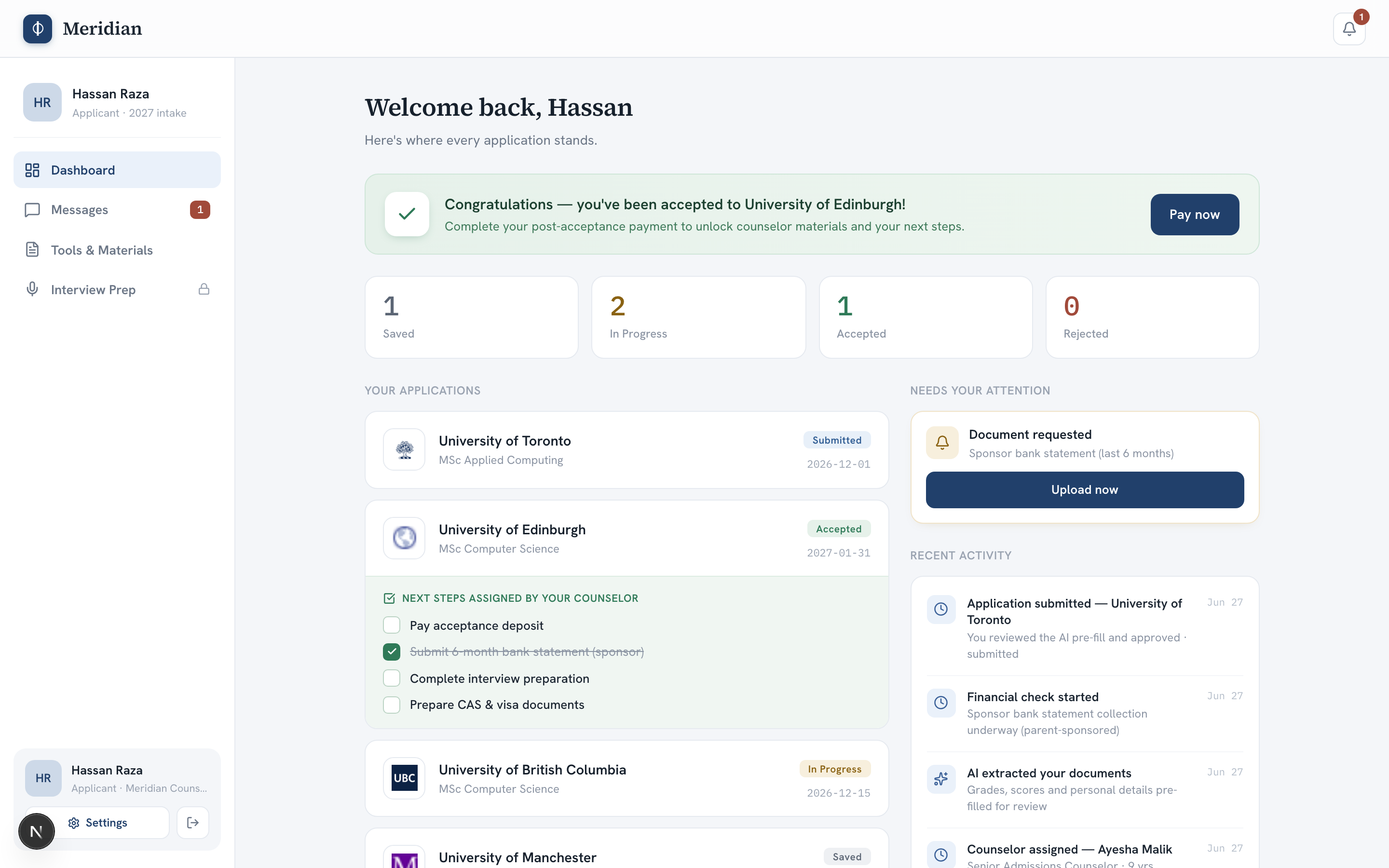Click the Tools & Materials document icon
This screenshot has width=1389, height=868.
32,250
